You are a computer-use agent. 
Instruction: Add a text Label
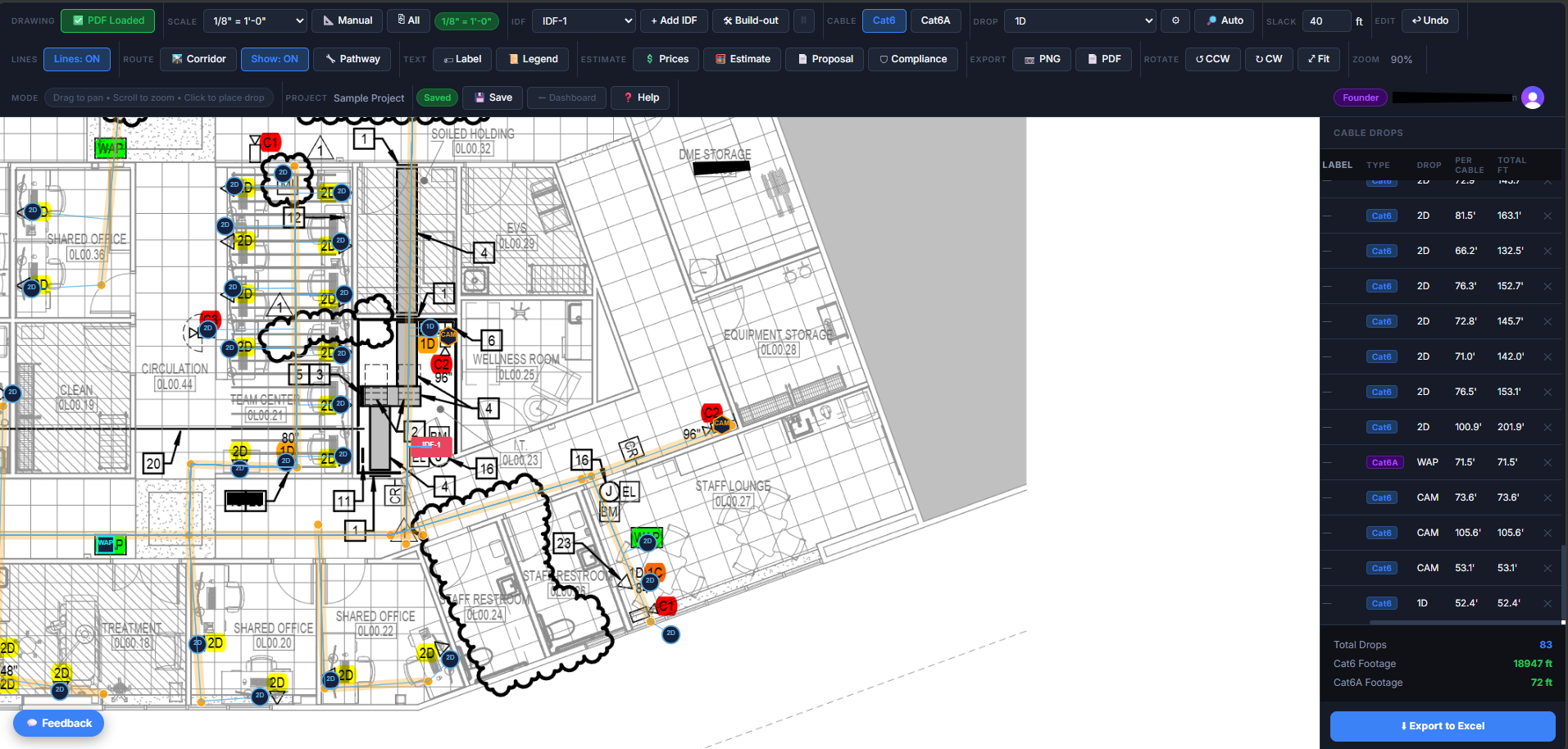462,59
